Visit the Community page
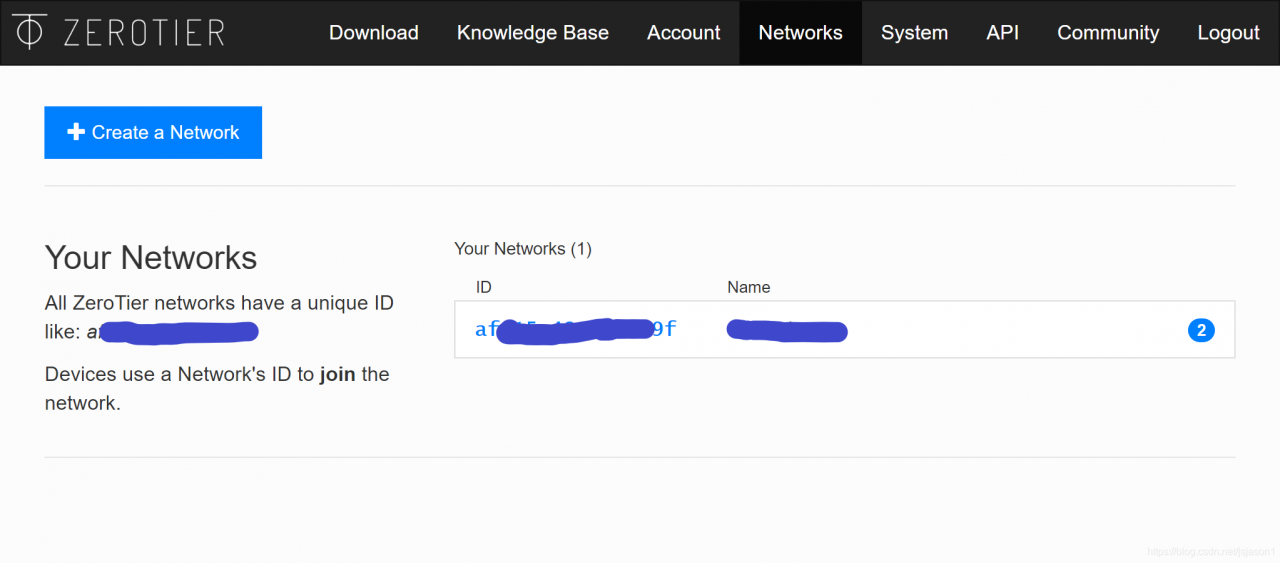Viewport: 1280px width, 563px height. pyautogui.click(x=1108, y=33)
